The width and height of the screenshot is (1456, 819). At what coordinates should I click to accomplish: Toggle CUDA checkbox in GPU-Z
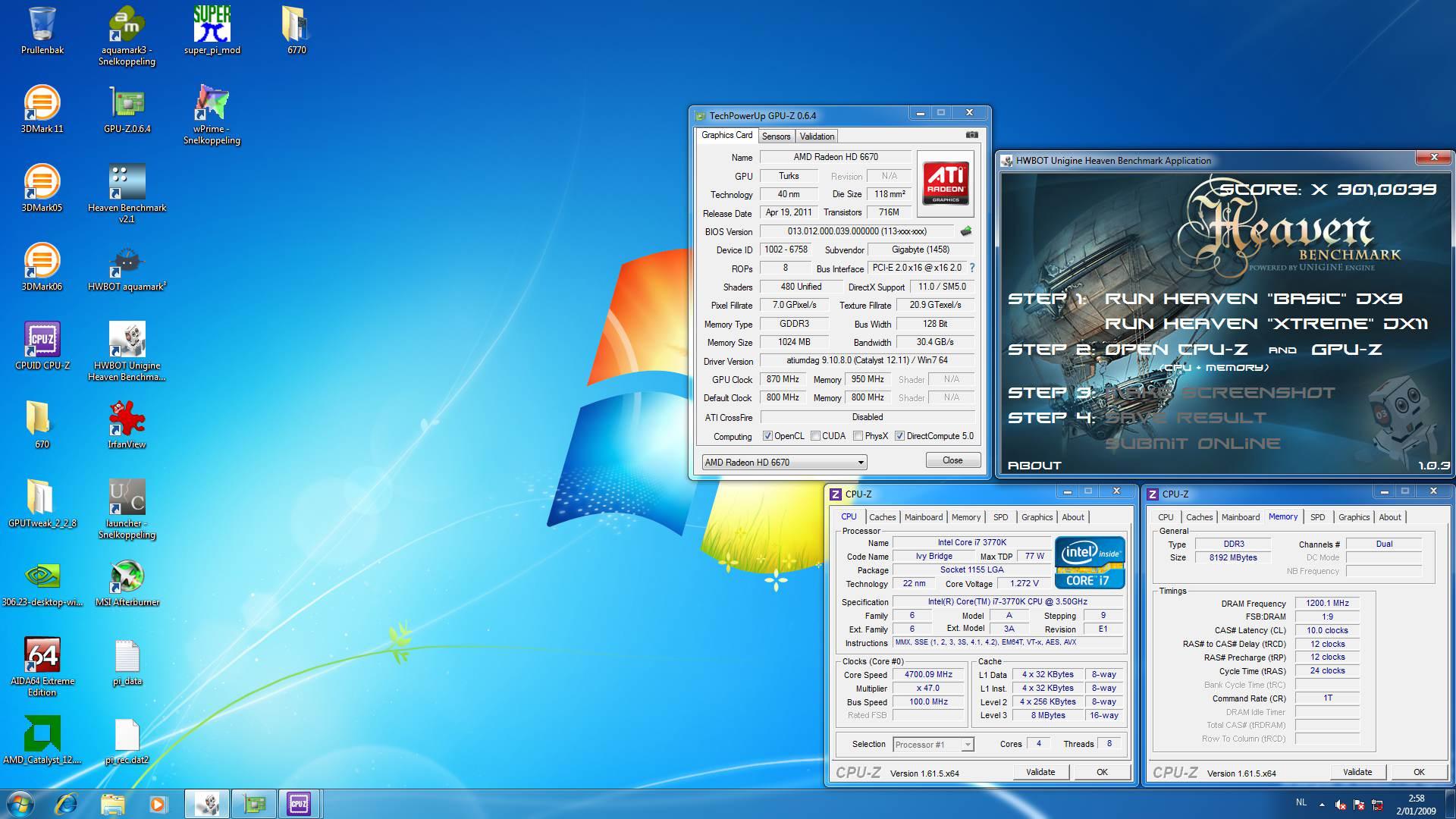(815, 436)
